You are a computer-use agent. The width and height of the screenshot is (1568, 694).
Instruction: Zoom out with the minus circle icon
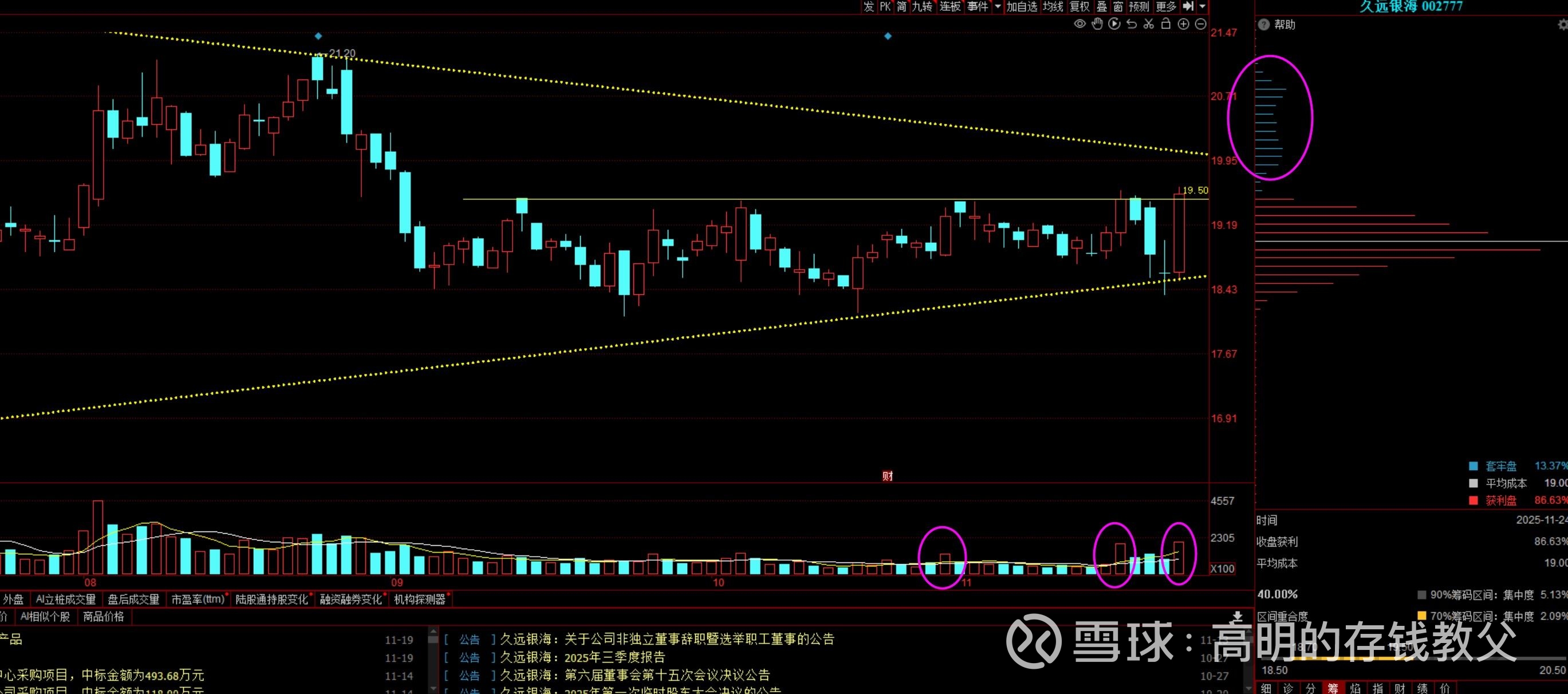1200,25
